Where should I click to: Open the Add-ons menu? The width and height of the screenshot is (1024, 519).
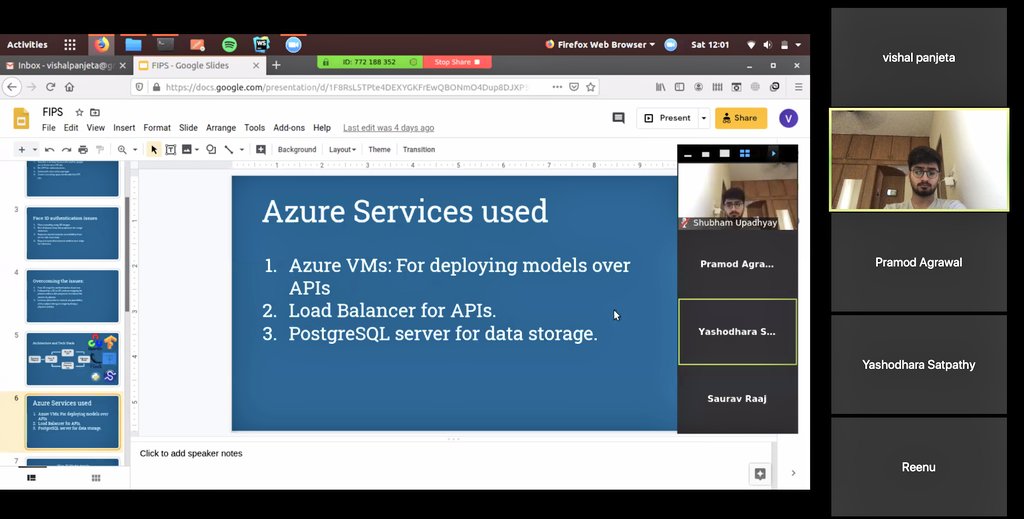pos(289,128)
